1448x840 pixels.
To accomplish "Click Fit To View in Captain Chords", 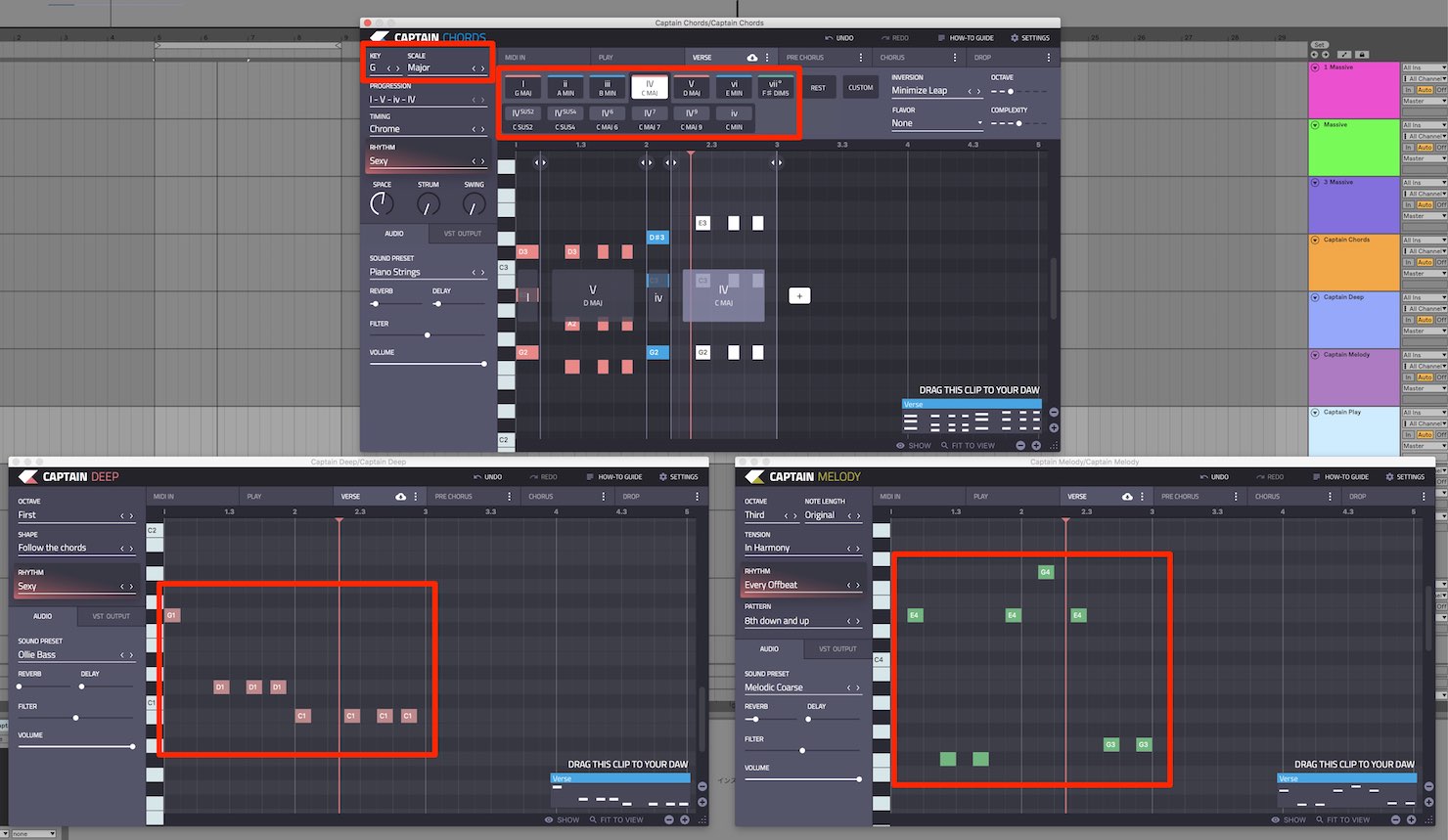I will (968, 446).
